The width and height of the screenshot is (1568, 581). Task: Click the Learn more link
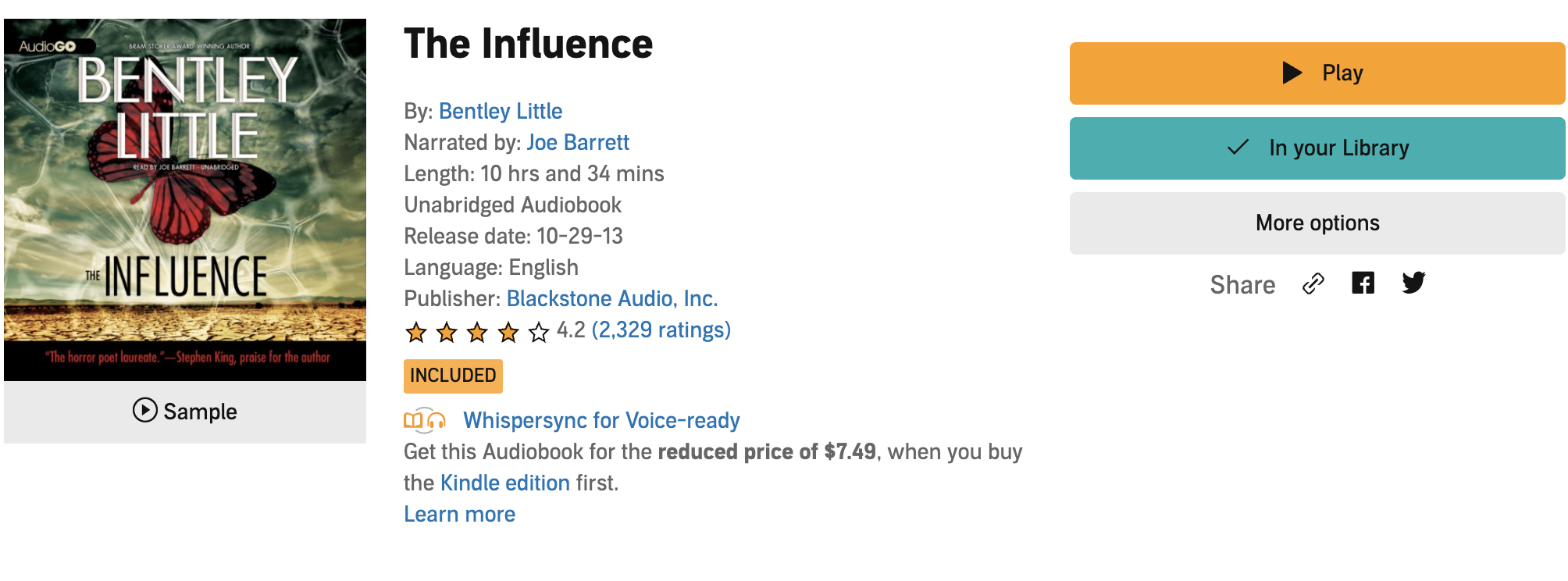(459, 514)
